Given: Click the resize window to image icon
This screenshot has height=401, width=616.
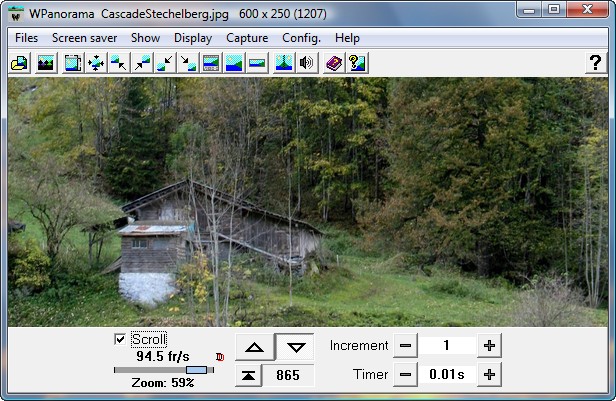Looking at the screenshot, I should [73, 63].
